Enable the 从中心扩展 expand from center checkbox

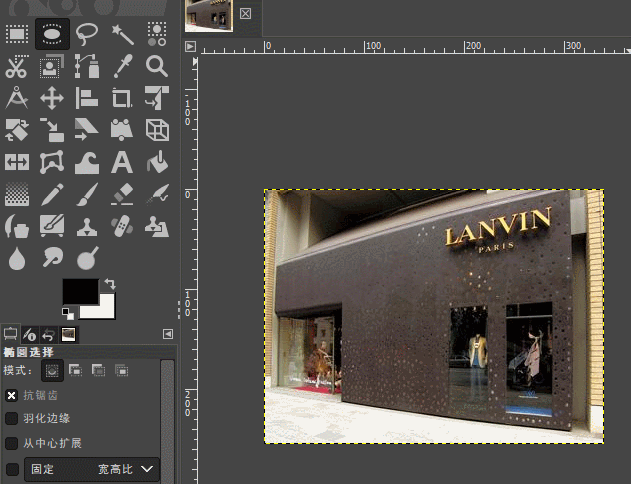pyautogui.click(x=11, y=443)
